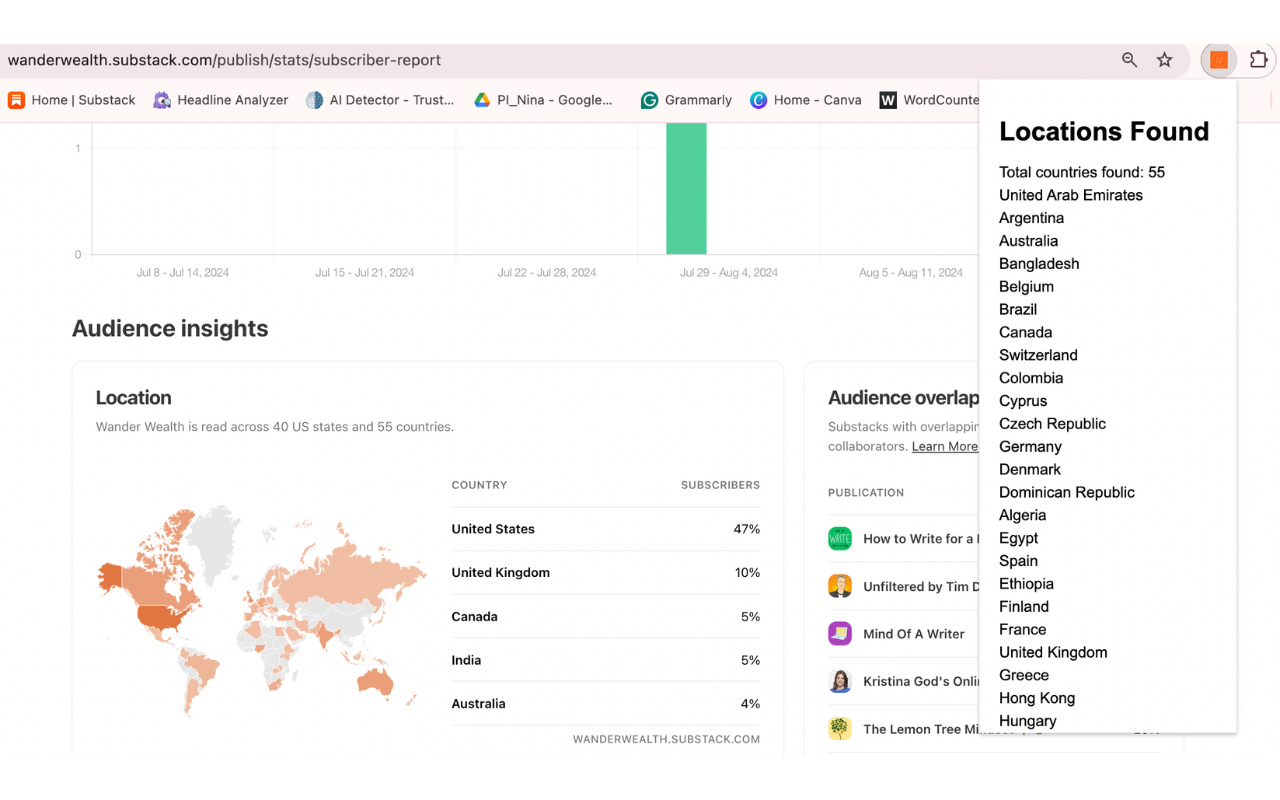
Task: Click France in the Locations Found list
Action: (1022, 630)
